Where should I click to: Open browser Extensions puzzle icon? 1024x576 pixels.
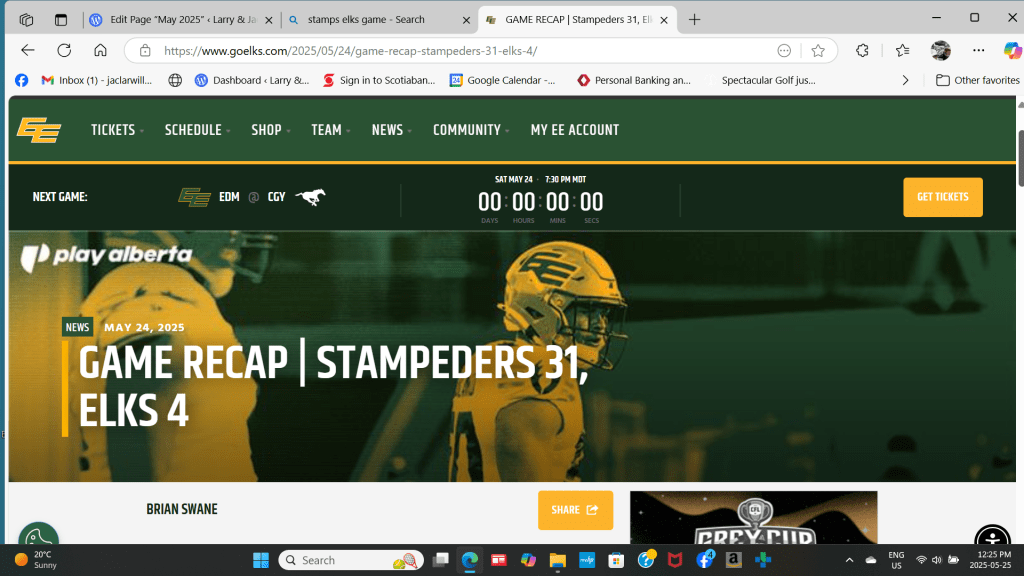[862, 50]
